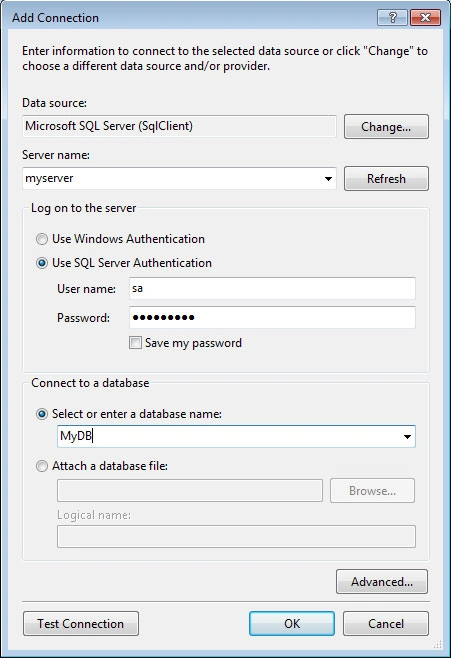Expand the Server name dropdown arrow
This screenshot has height=658, width=451.
(x=328, y=179)
